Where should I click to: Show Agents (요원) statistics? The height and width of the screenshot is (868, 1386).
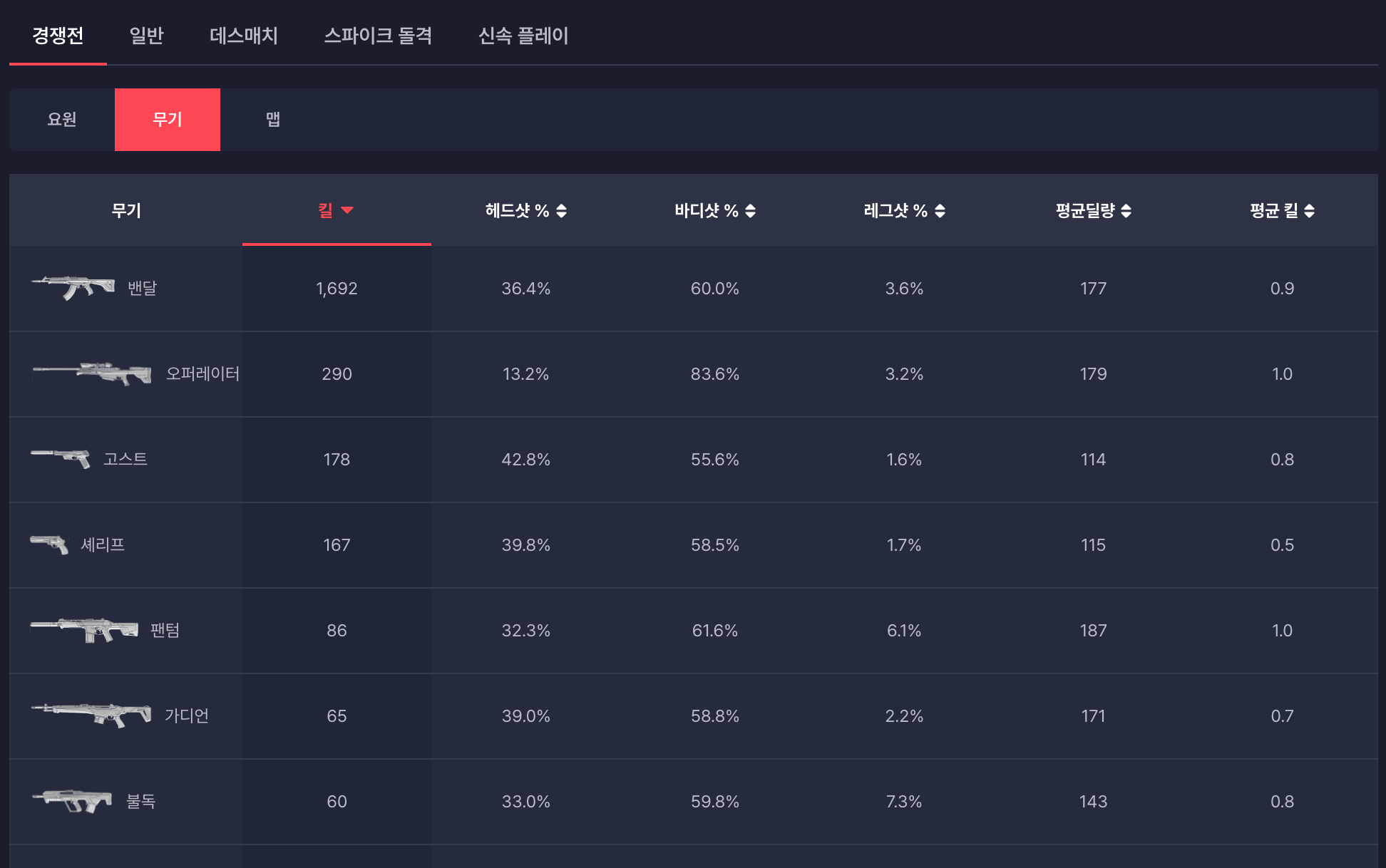(x=62, y=120)
